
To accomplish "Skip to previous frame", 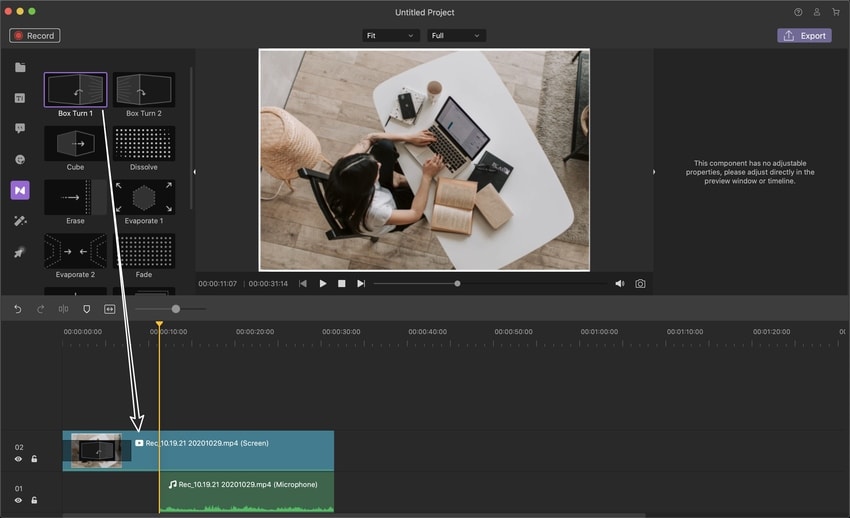I will [303, 283].
